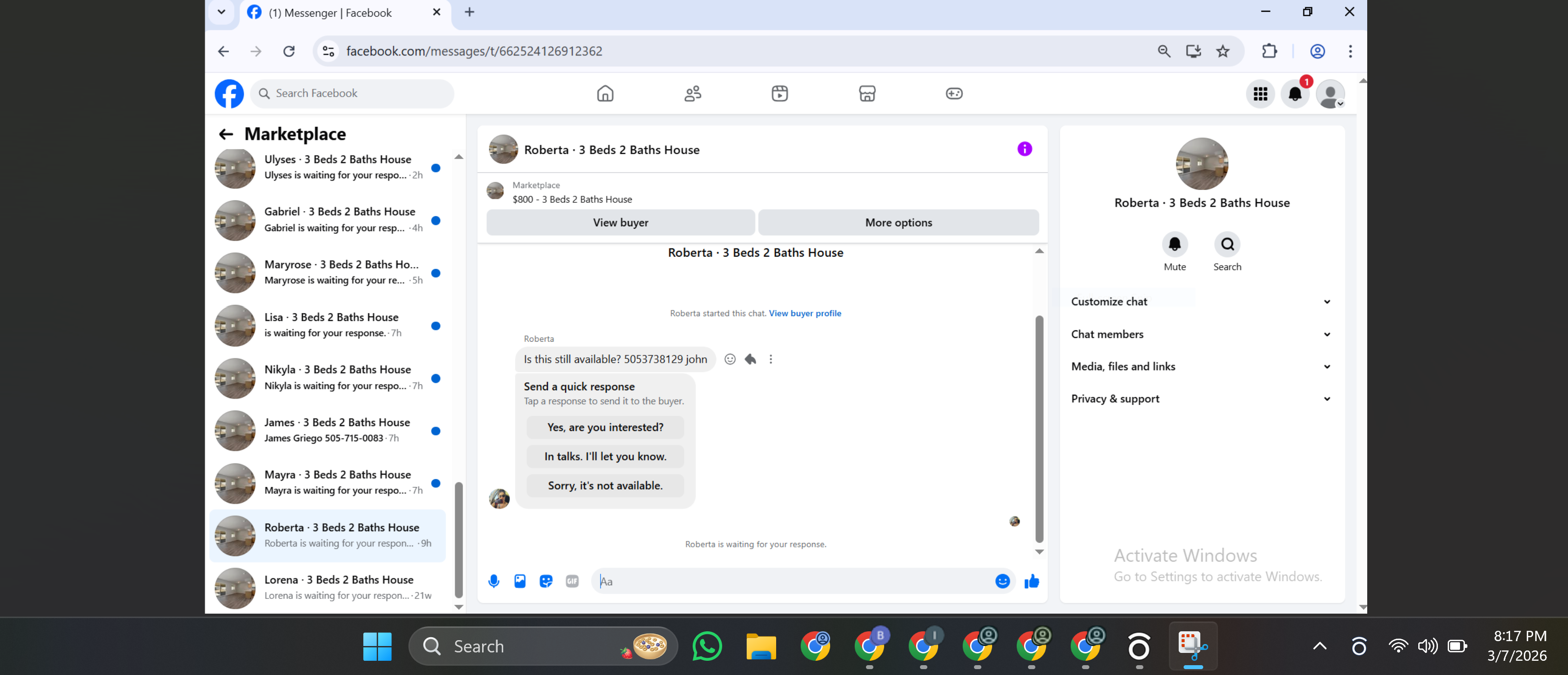Screen dimensions: 1568x675
Task: Open the notifications bell
Action: [1296, 94]
